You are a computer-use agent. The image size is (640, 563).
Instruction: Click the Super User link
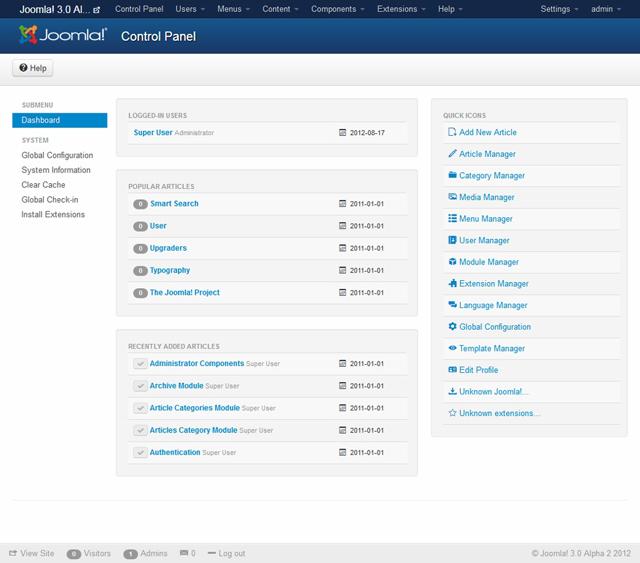[x=153, y=132]
